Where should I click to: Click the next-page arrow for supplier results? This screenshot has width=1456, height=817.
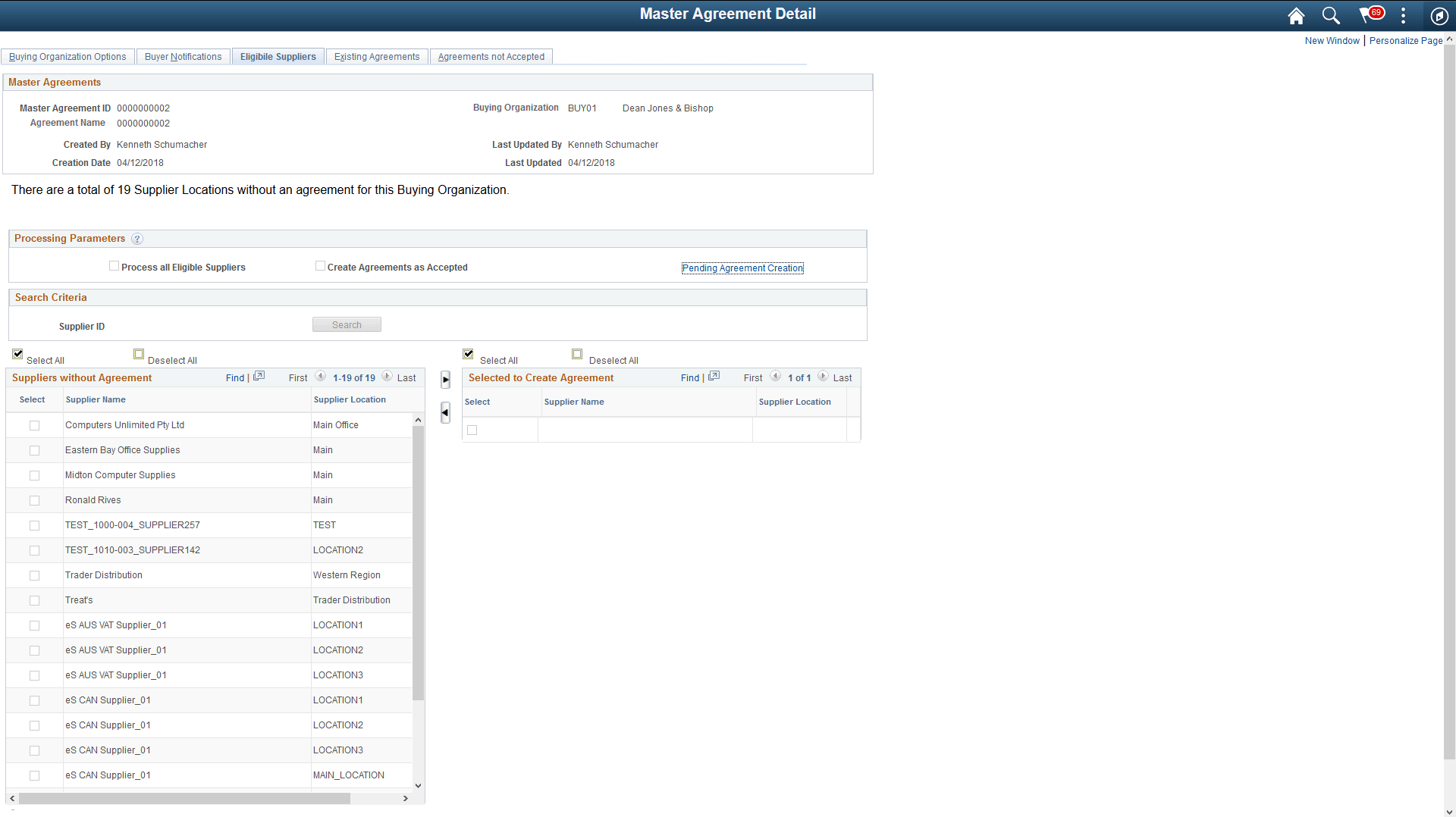pos(388,377)
